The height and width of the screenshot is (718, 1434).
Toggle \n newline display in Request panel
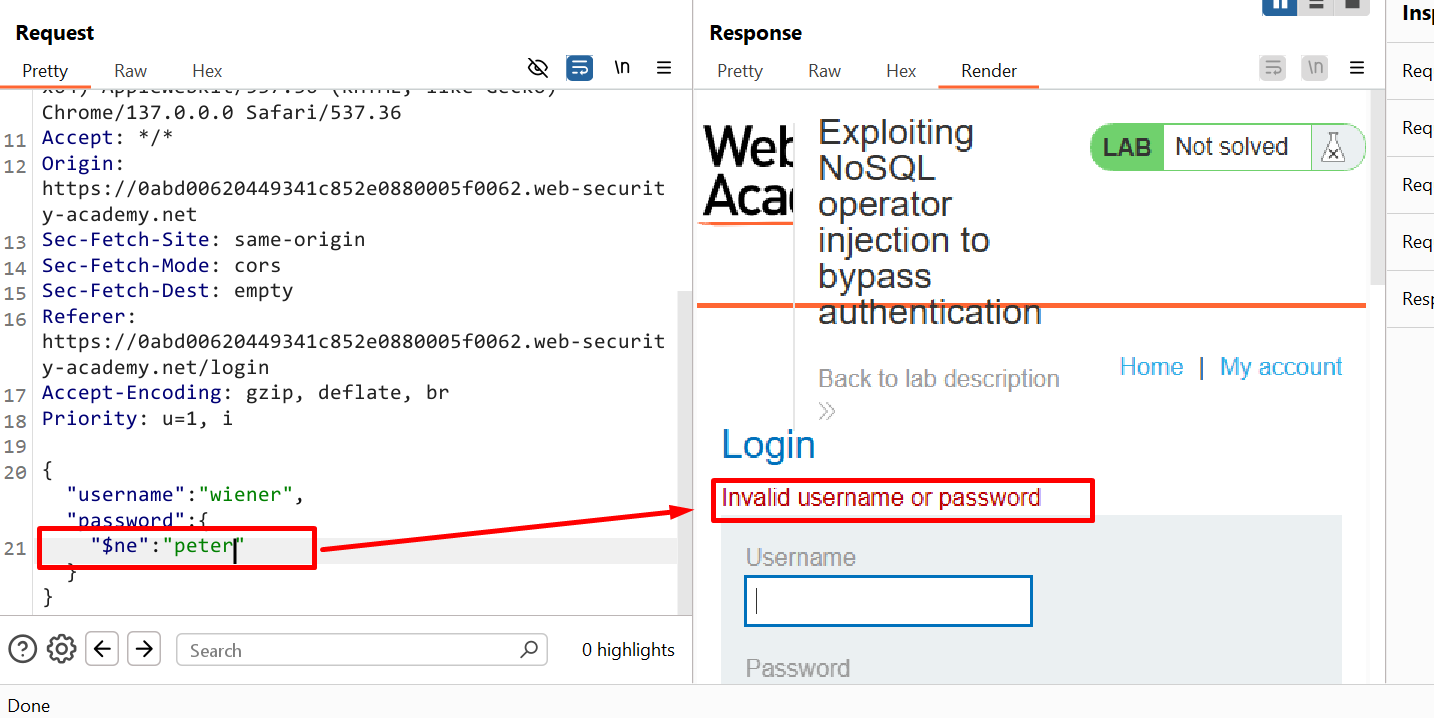(622, 68)
